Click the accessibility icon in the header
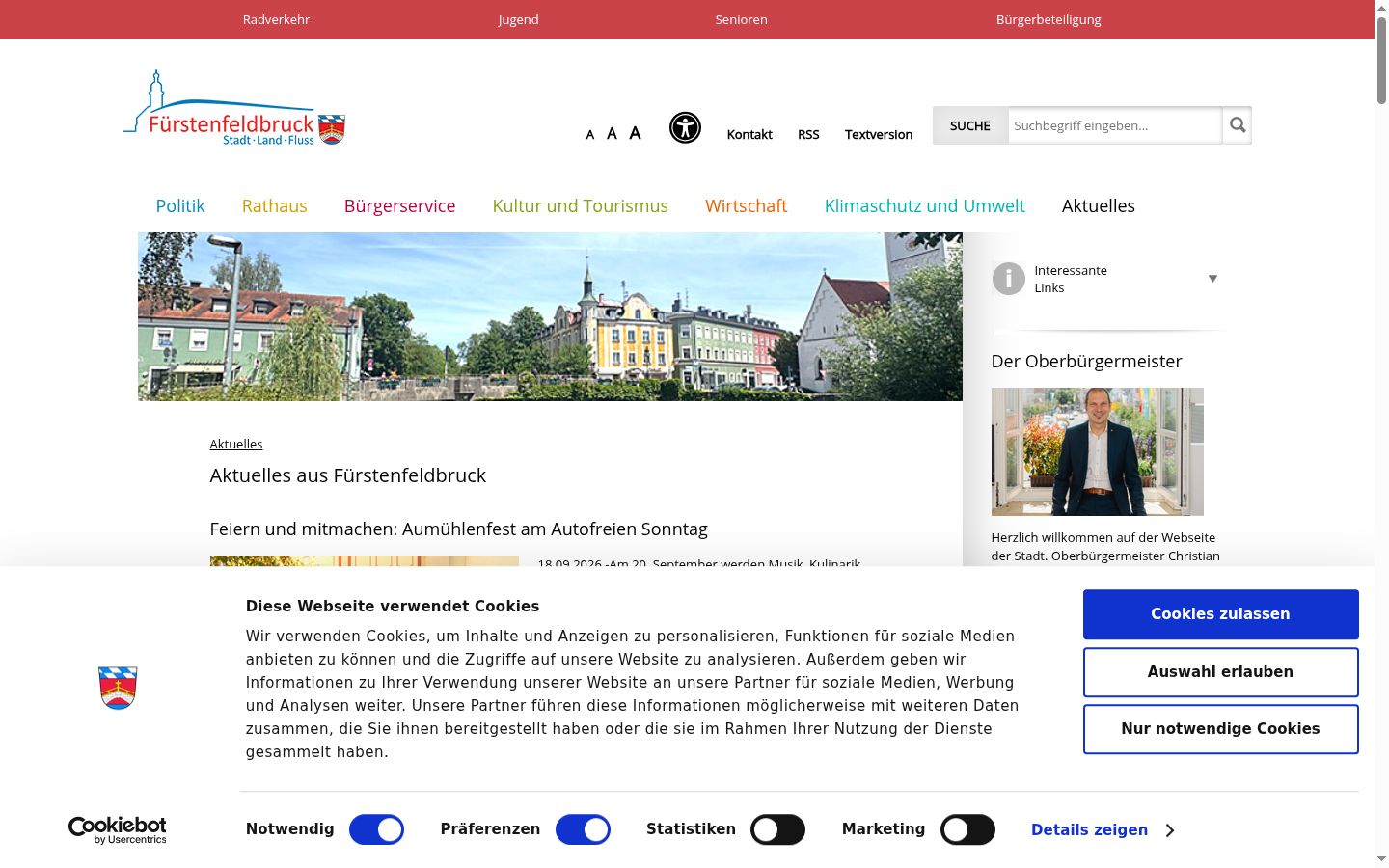This screenshot has height=868, width=1389. [685, 127]
